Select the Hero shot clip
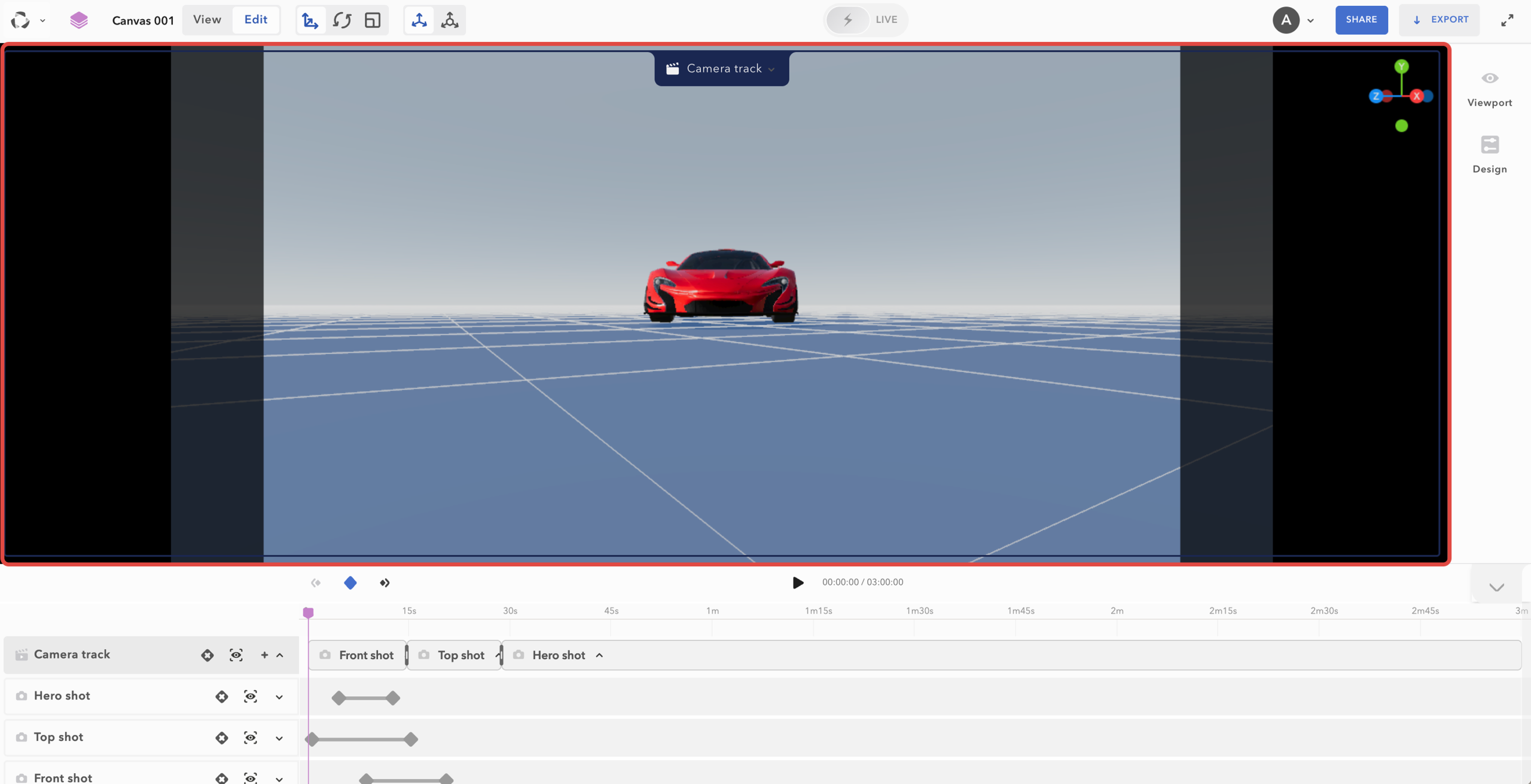Screen dimensions: 1531x784 point(1011,655)
